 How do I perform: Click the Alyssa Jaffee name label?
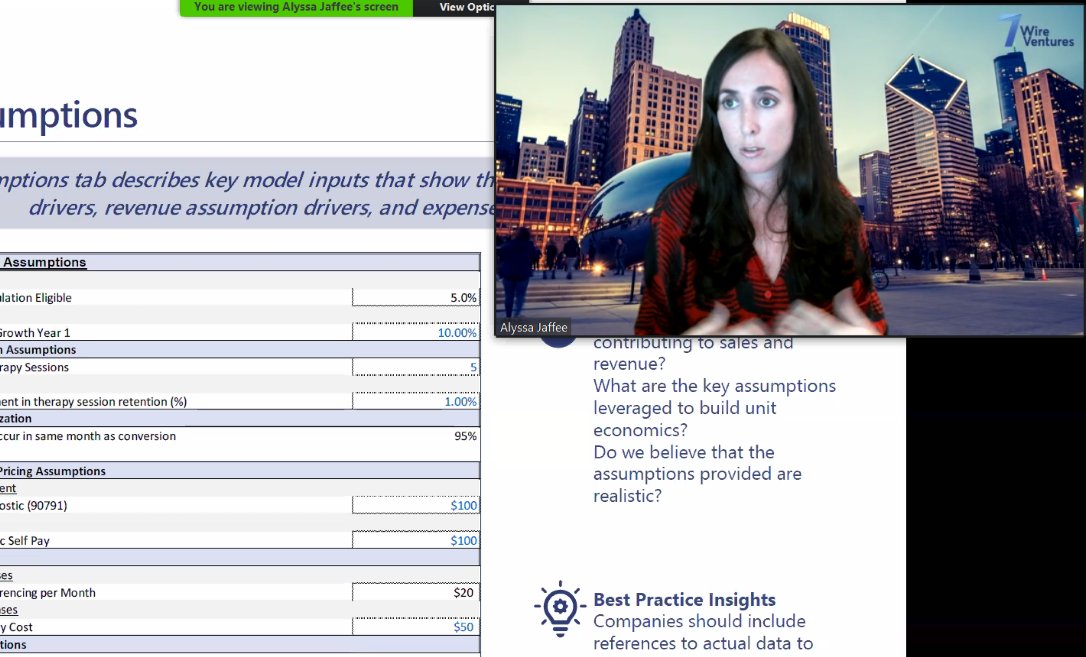click(533, 327)
